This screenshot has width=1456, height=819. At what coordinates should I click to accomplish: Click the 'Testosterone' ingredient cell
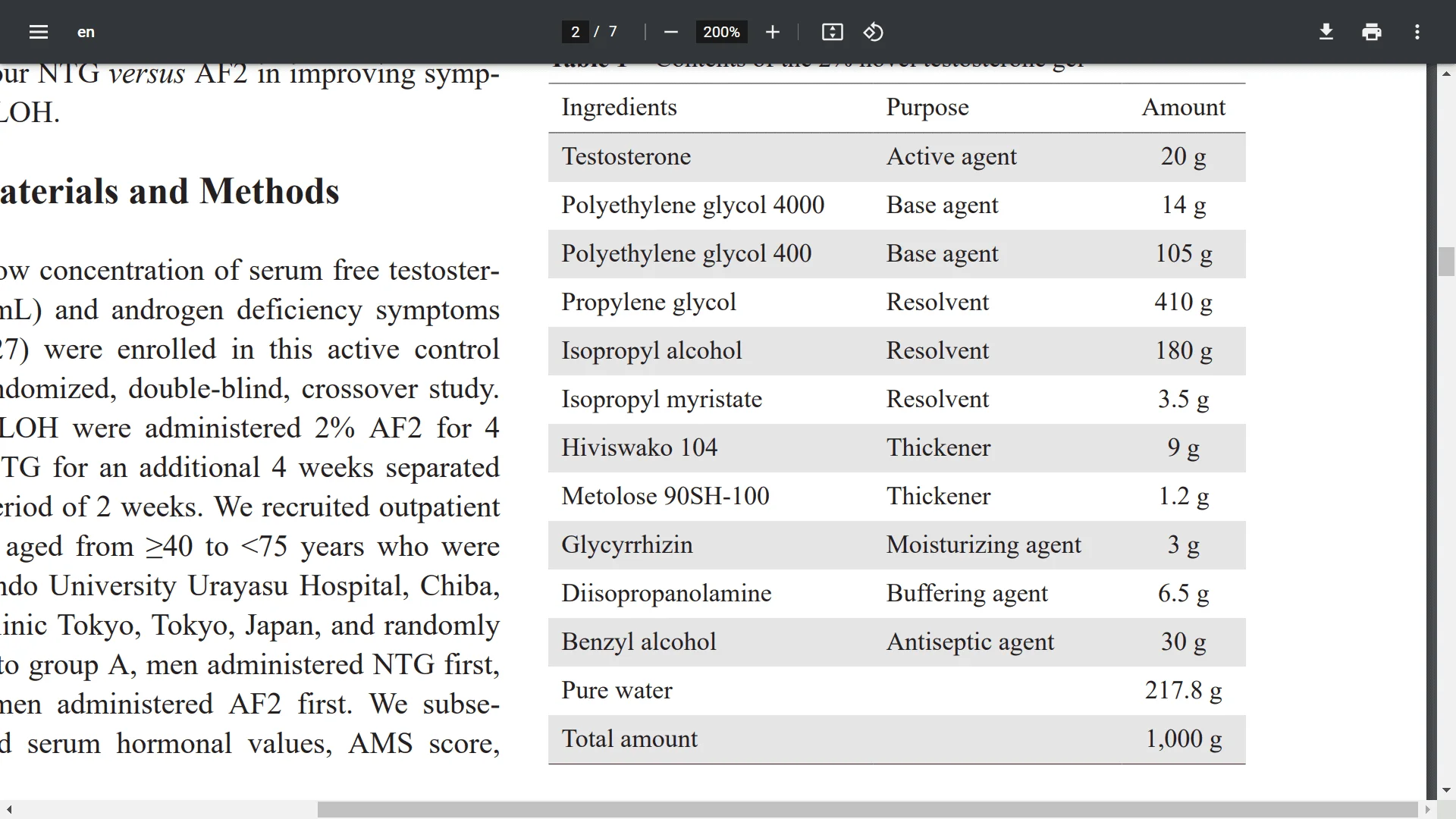click(x=626, y=156)
